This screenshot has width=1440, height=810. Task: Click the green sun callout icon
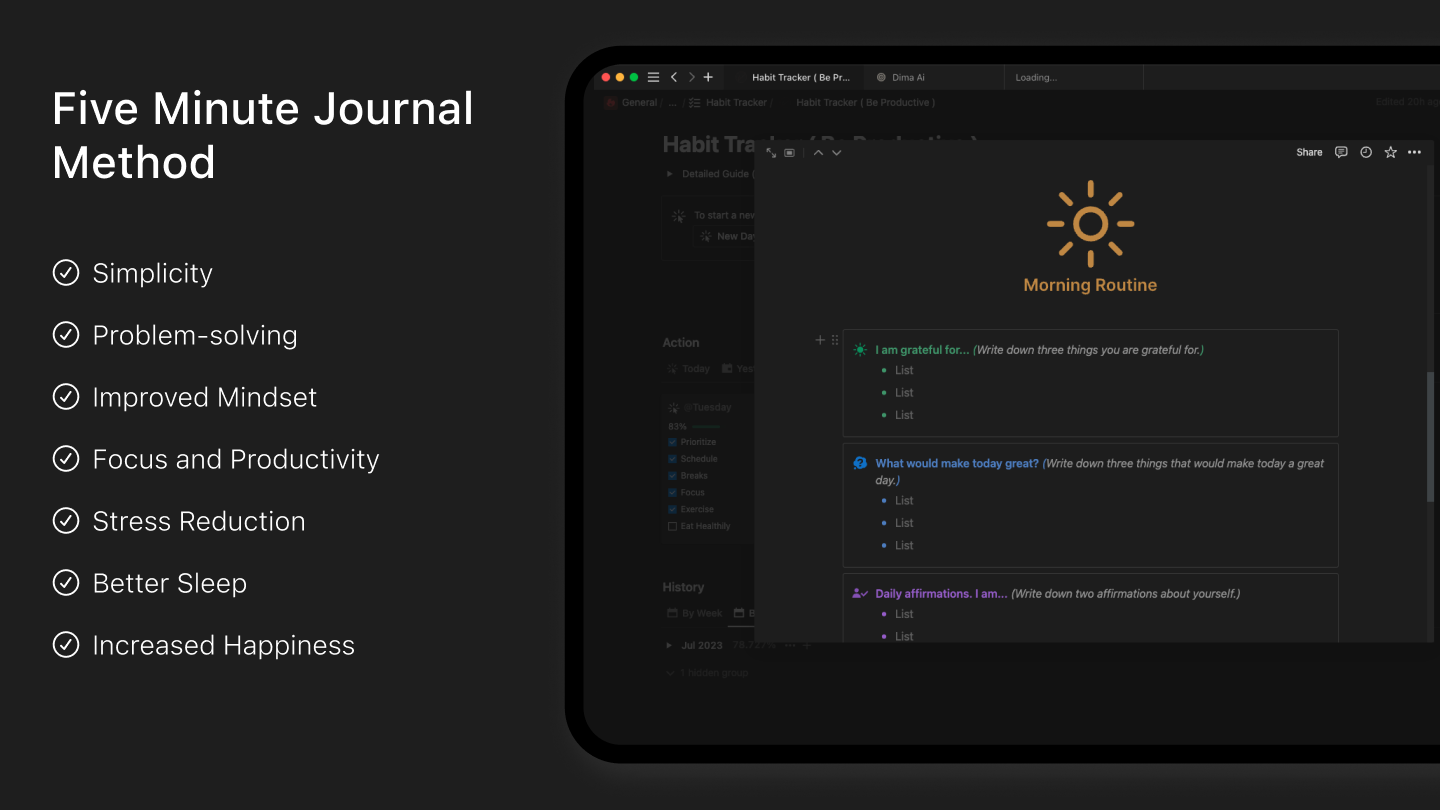click(860, 350)
